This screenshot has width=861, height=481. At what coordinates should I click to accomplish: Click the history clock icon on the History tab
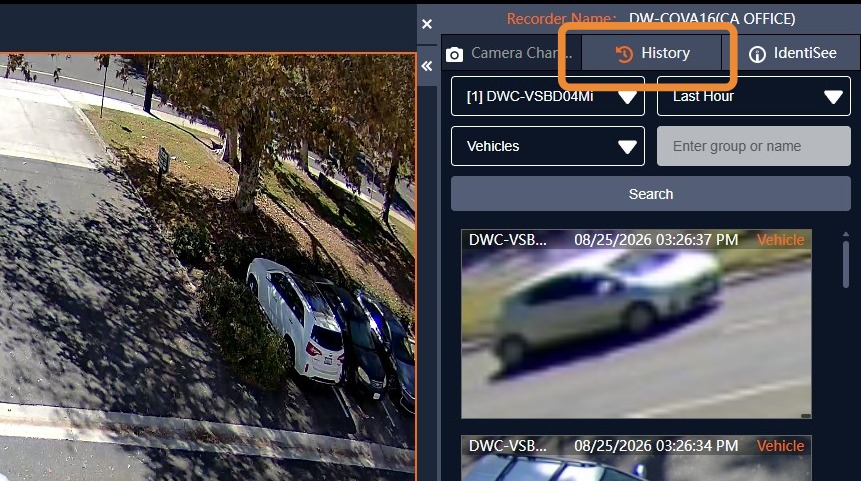pos(624,54)
